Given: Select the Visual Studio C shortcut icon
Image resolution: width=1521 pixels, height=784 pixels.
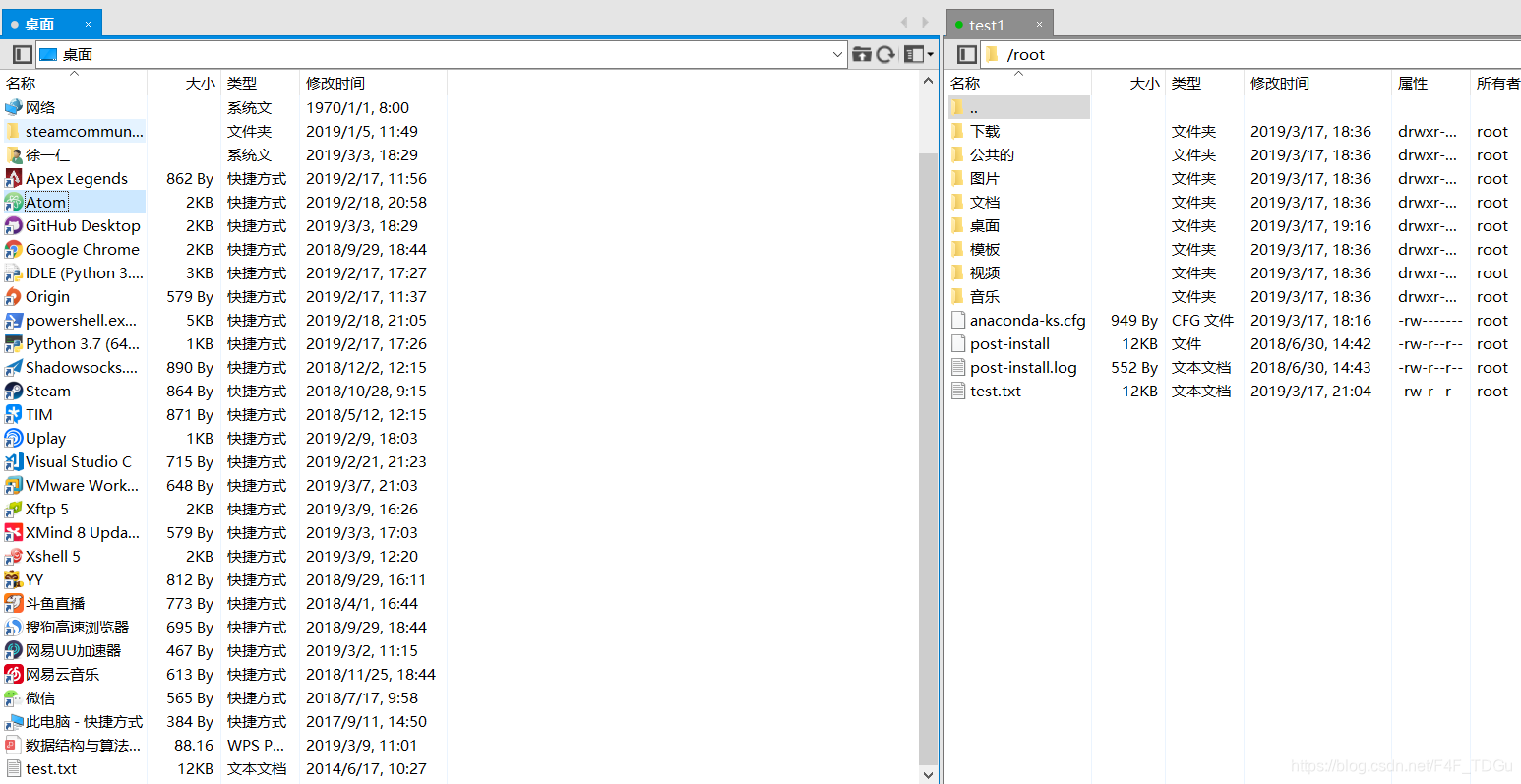Looking at the screenshot, I should coord(13,461).
